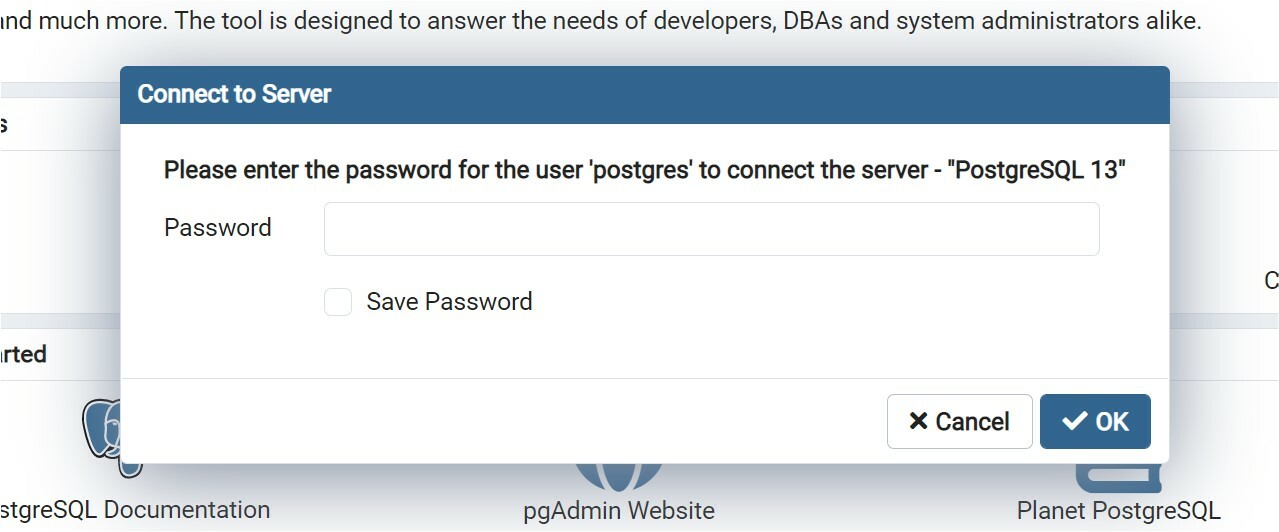1279x532 pixels.
Task: Click the checkmark icon inside the OK button
Action: pos(1075,421)
